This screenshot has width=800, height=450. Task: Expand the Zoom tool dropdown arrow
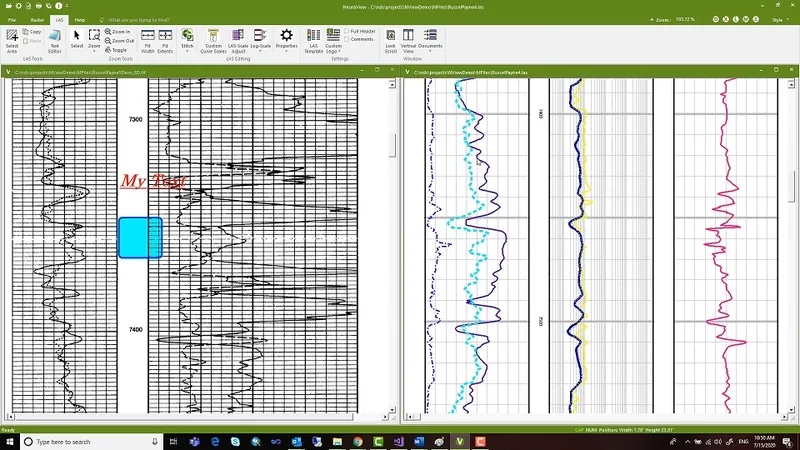click(94, 52)
